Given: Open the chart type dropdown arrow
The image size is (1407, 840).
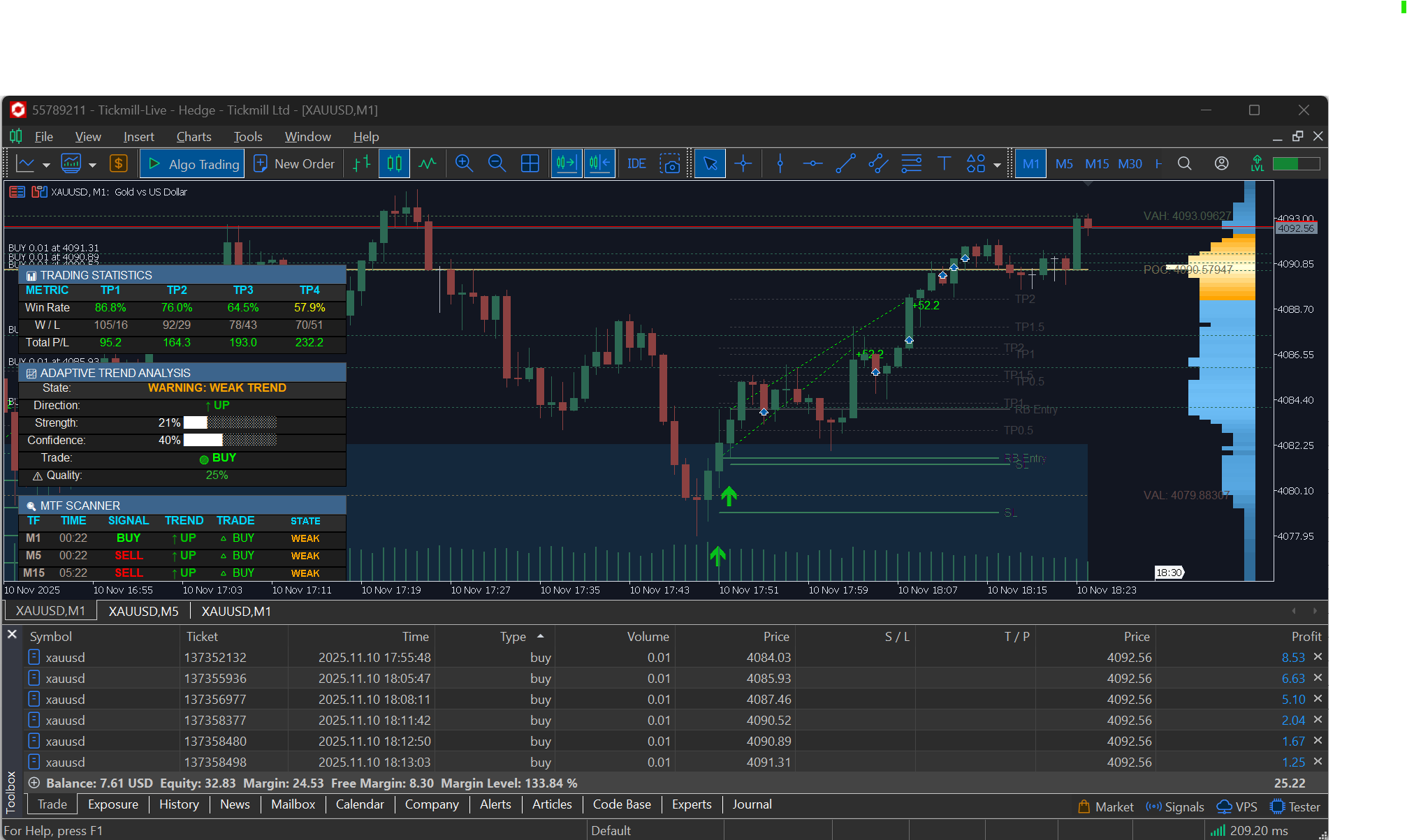Looking at the screenshot, I should 46,165.
